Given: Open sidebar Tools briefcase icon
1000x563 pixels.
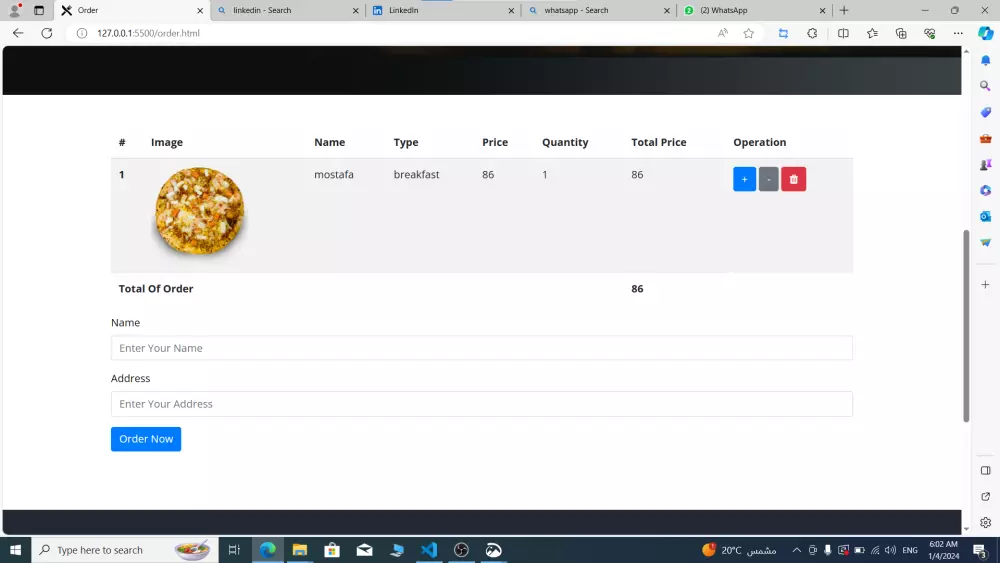Looking at the screenshot, I should (x=985, y=138).
